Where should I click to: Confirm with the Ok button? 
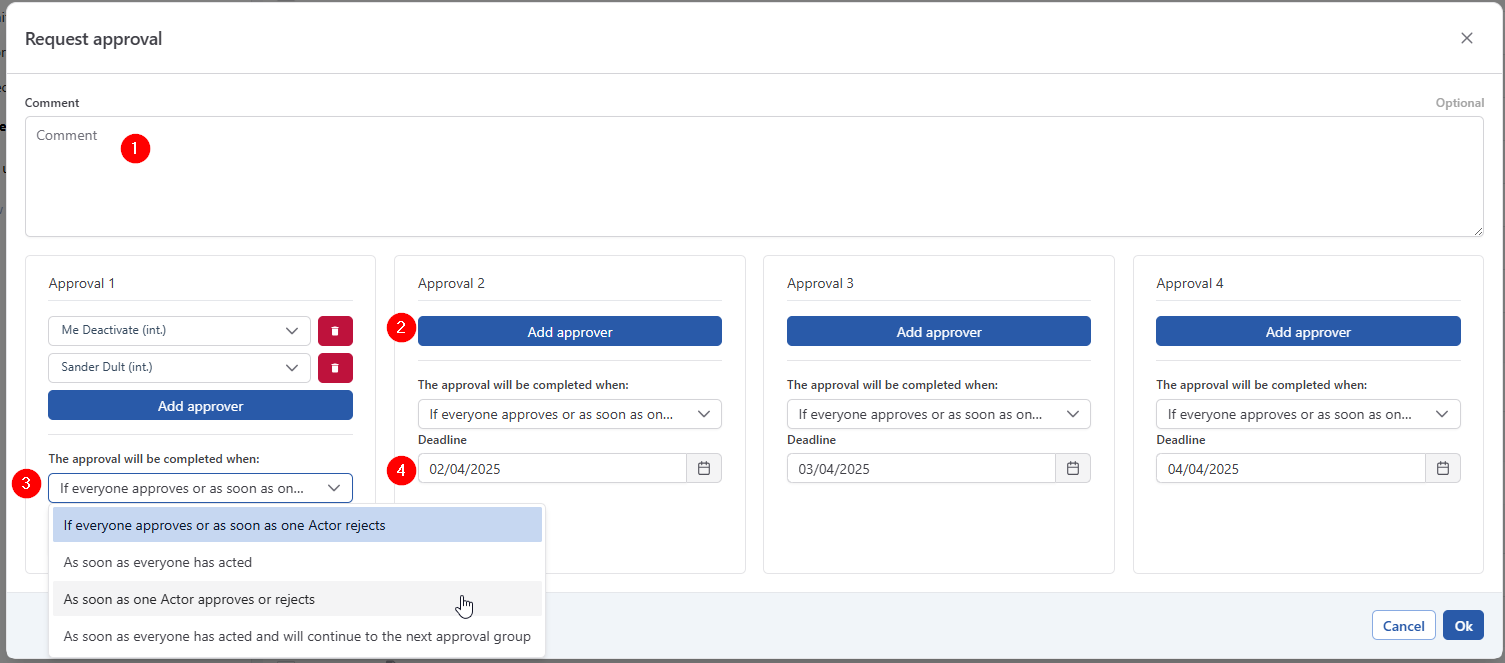pos(1463,626)
